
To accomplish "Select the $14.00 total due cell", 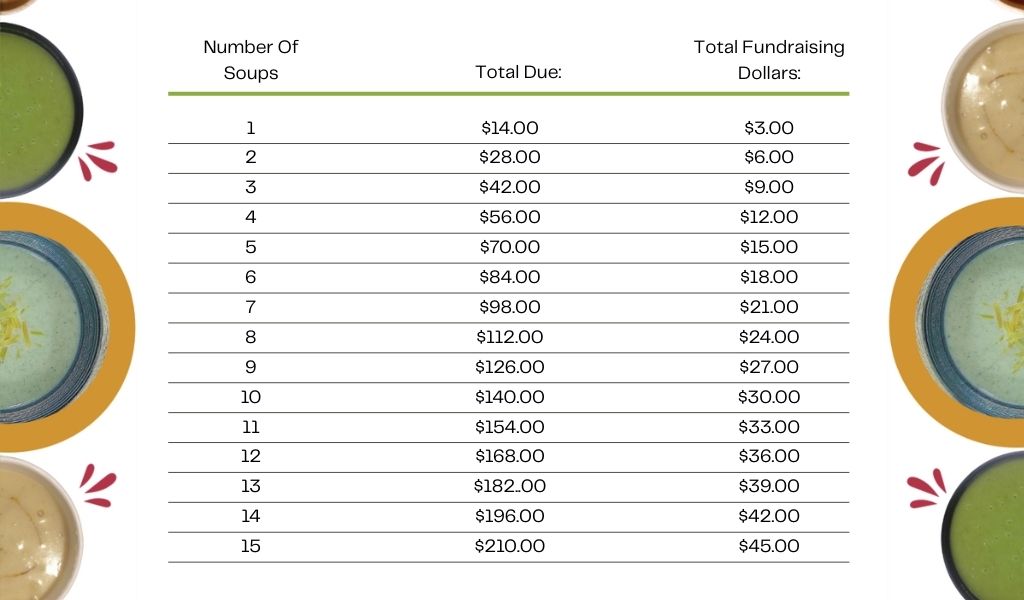I will [510, 128].
